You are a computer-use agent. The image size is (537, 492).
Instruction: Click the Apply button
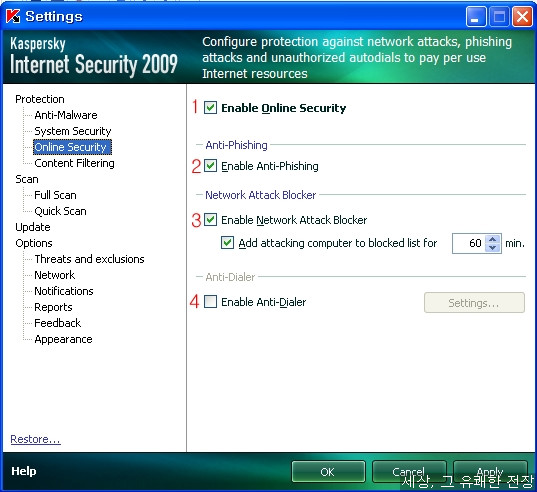click(x=490, y=472)
